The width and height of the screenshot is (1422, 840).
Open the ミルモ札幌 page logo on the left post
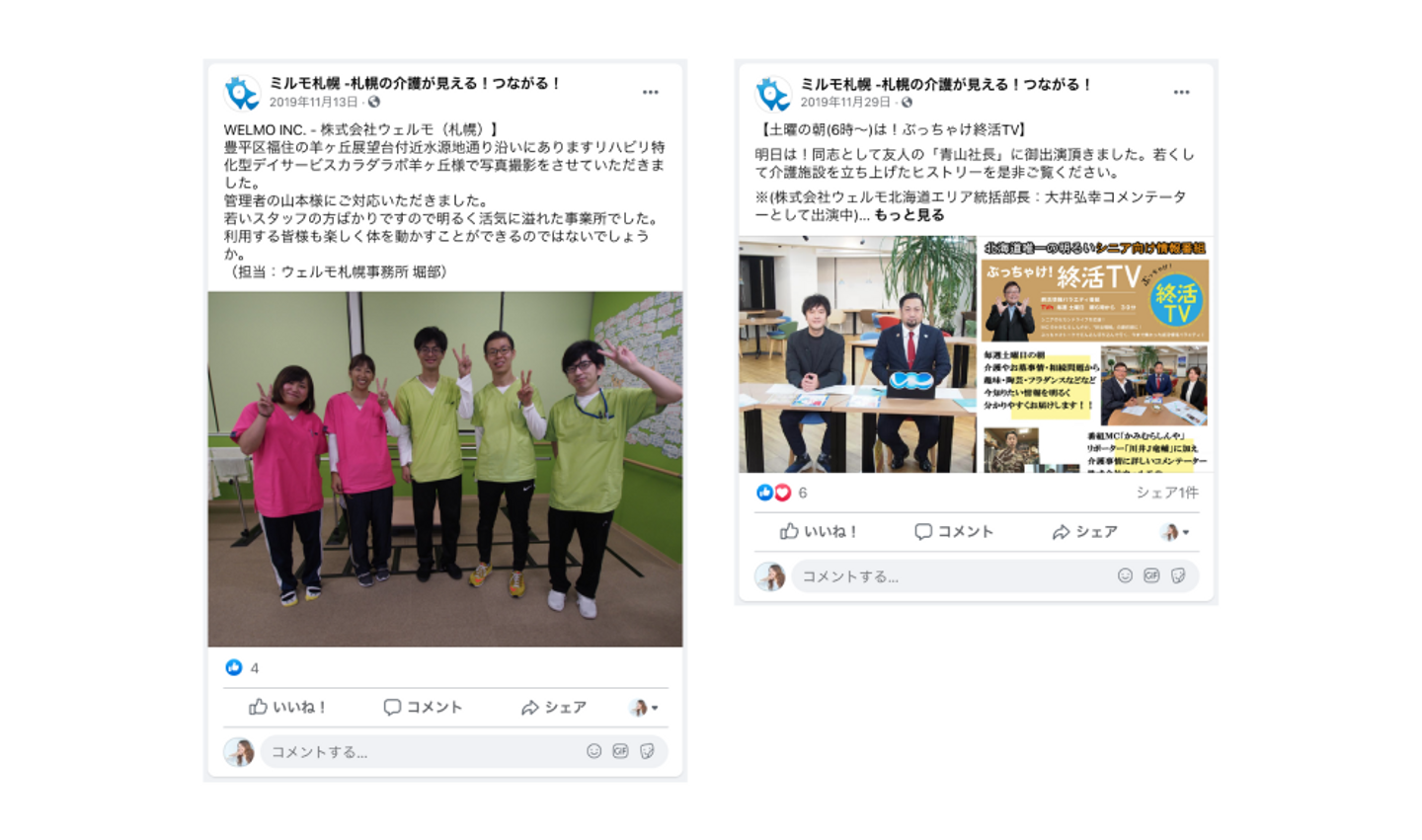coord(242,93)
